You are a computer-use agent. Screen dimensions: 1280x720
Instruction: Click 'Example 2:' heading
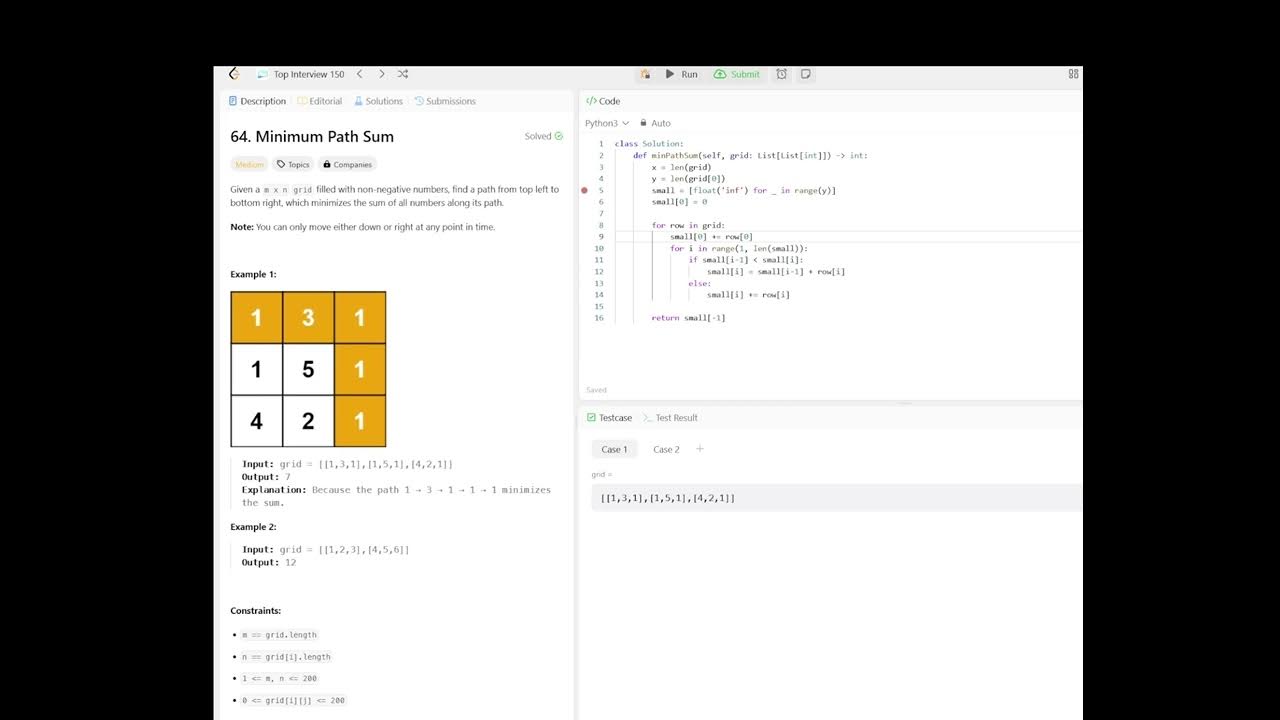click(254, 527)
